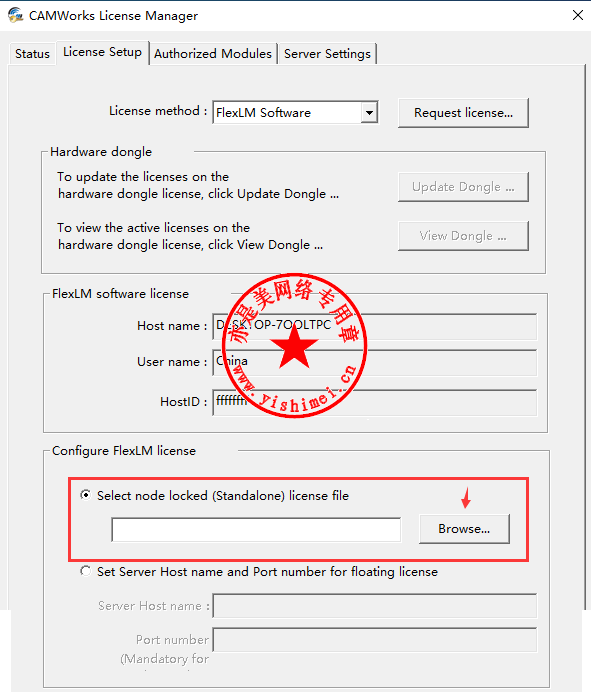Click the CAMWorks app icon in title bar

click(15, 15)
